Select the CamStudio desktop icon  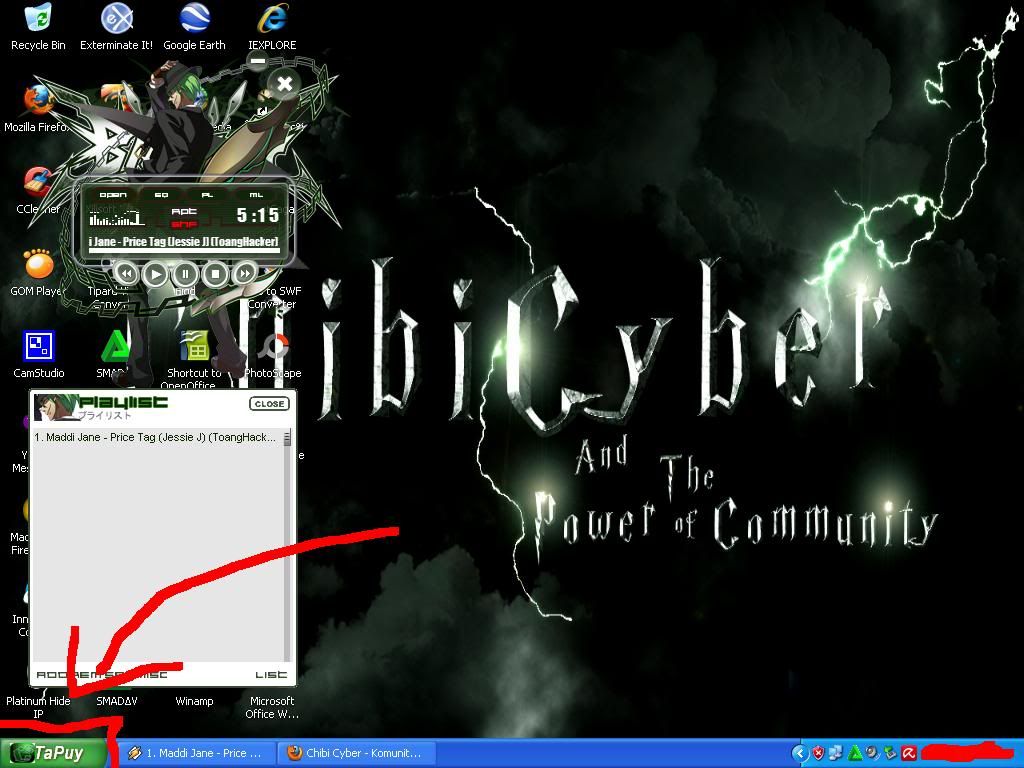39,355
